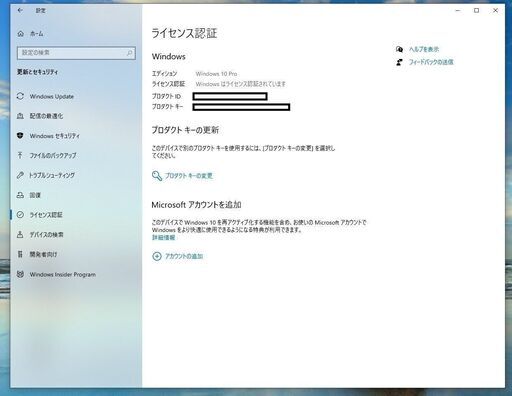
Task: Click フィードバックの送信 link
Action: click(431, 62)
